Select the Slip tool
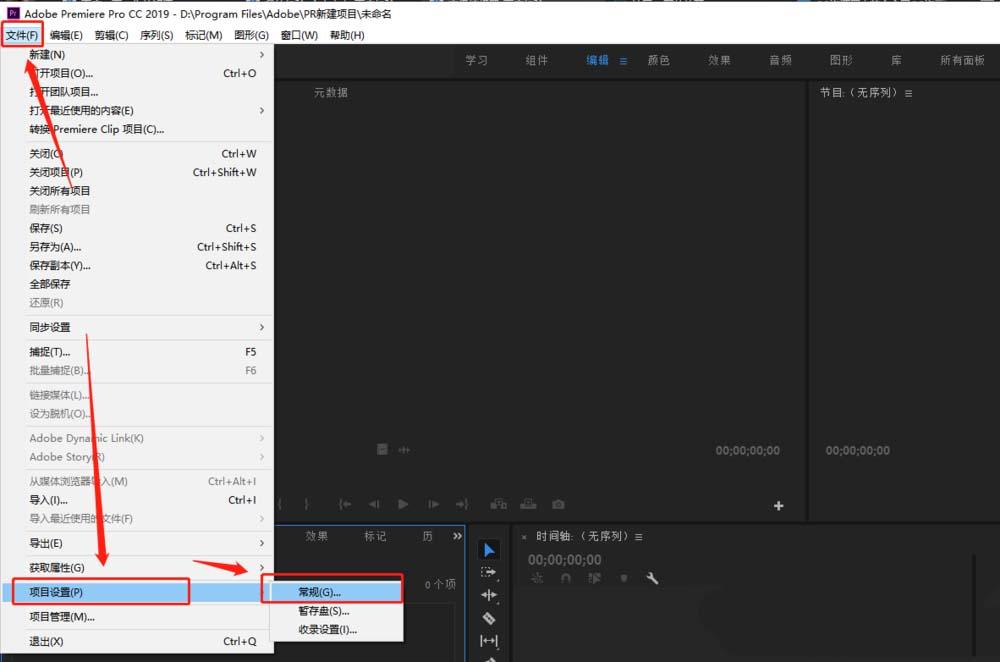The image size is (1000, 662). coord(489,641)
